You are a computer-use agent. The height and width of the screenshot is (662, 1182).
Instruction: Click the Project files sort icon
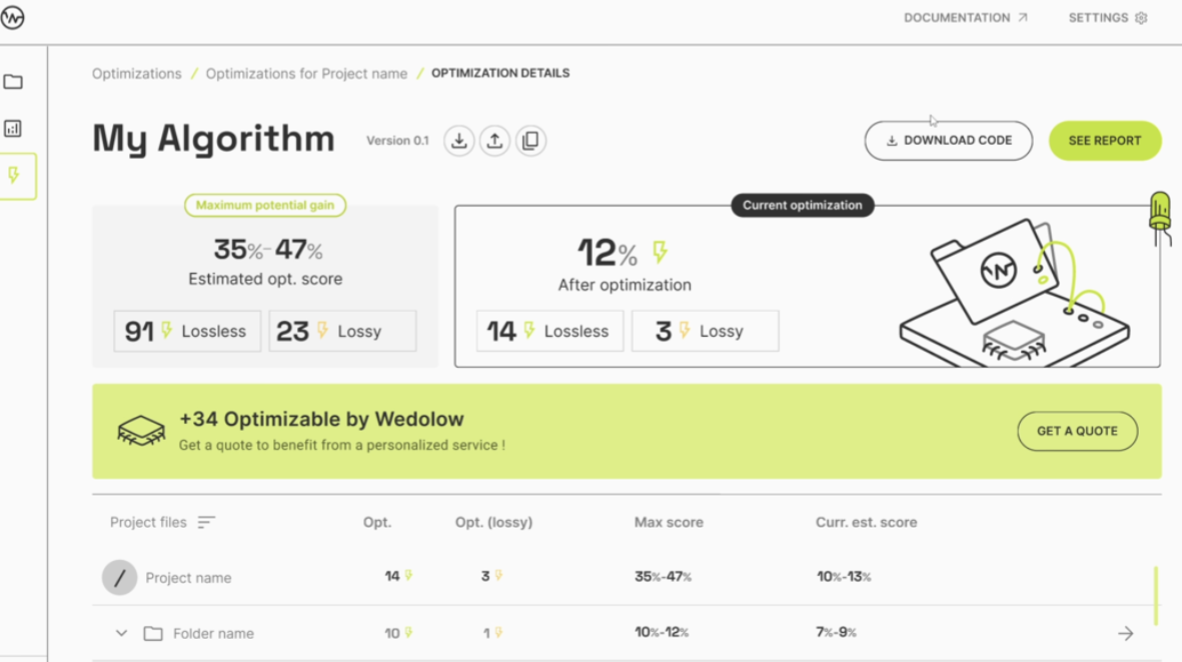tap(206, 522)
